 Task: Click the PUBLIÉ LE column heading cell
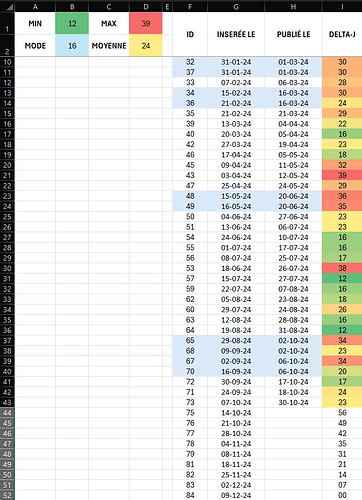293,34
